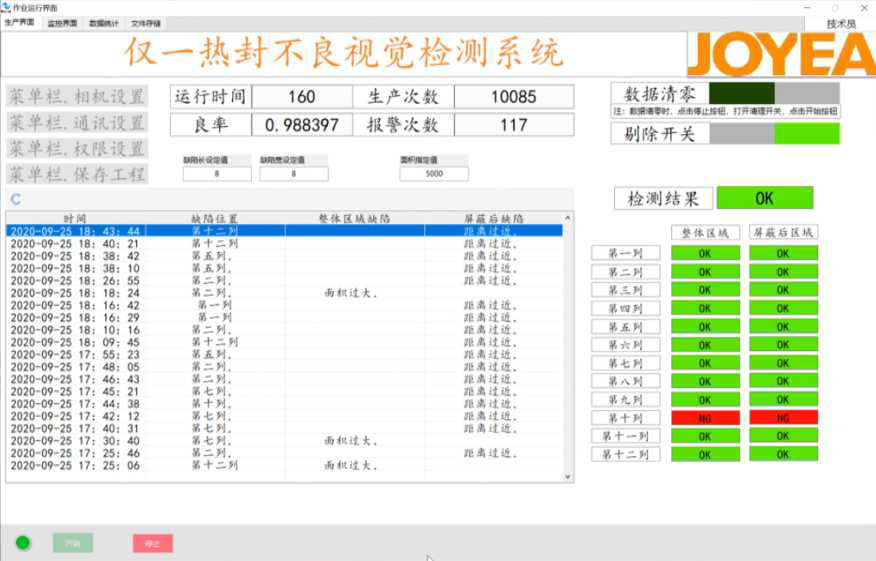The image size is (876, 561).
Task: Click 面积过大 in the 18:18:24 row
Action: (352, 293)
